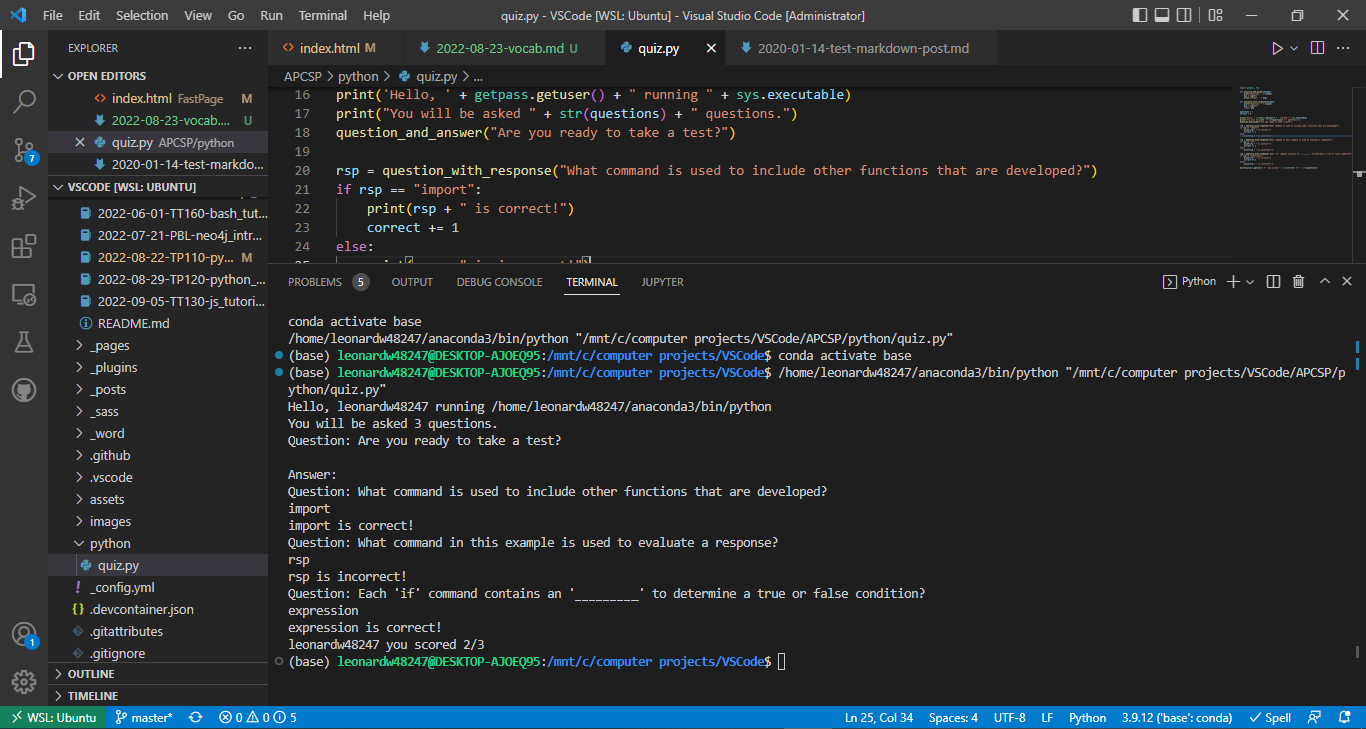
Task: Open the Selection menu
Action: (142, 16)
